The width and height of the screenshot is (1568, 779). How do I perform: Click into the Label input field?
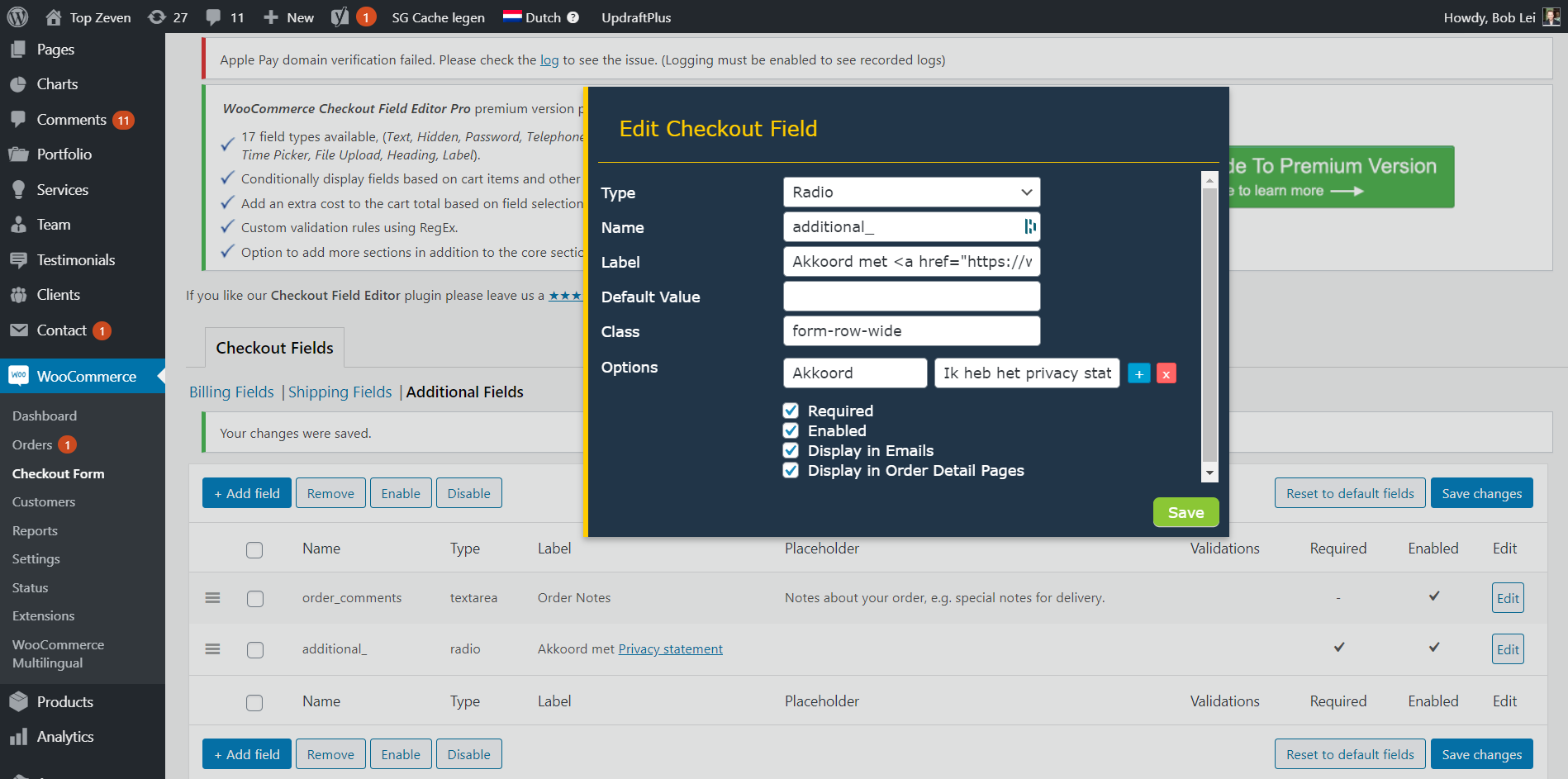(911, 261)
